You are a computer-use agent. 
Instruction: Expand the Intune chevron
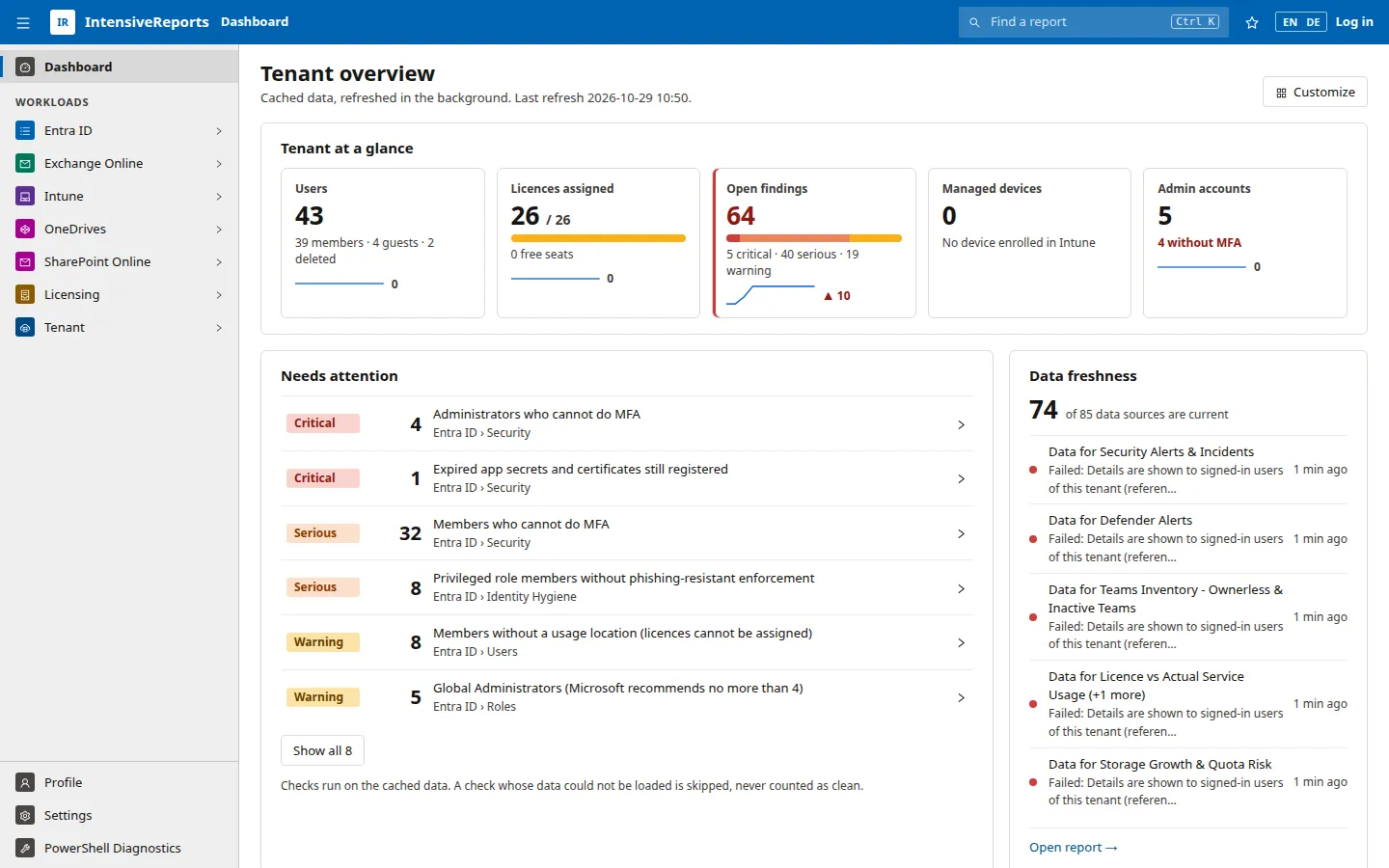(219, 197)
